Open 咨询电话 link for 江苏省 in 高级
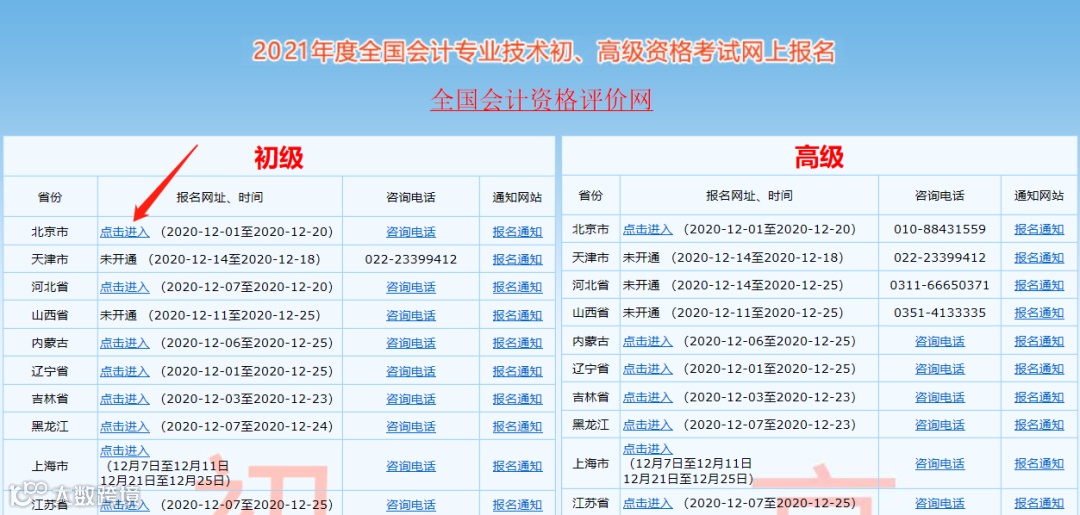Screen dimensions: 1080x515 click(939, 503)
